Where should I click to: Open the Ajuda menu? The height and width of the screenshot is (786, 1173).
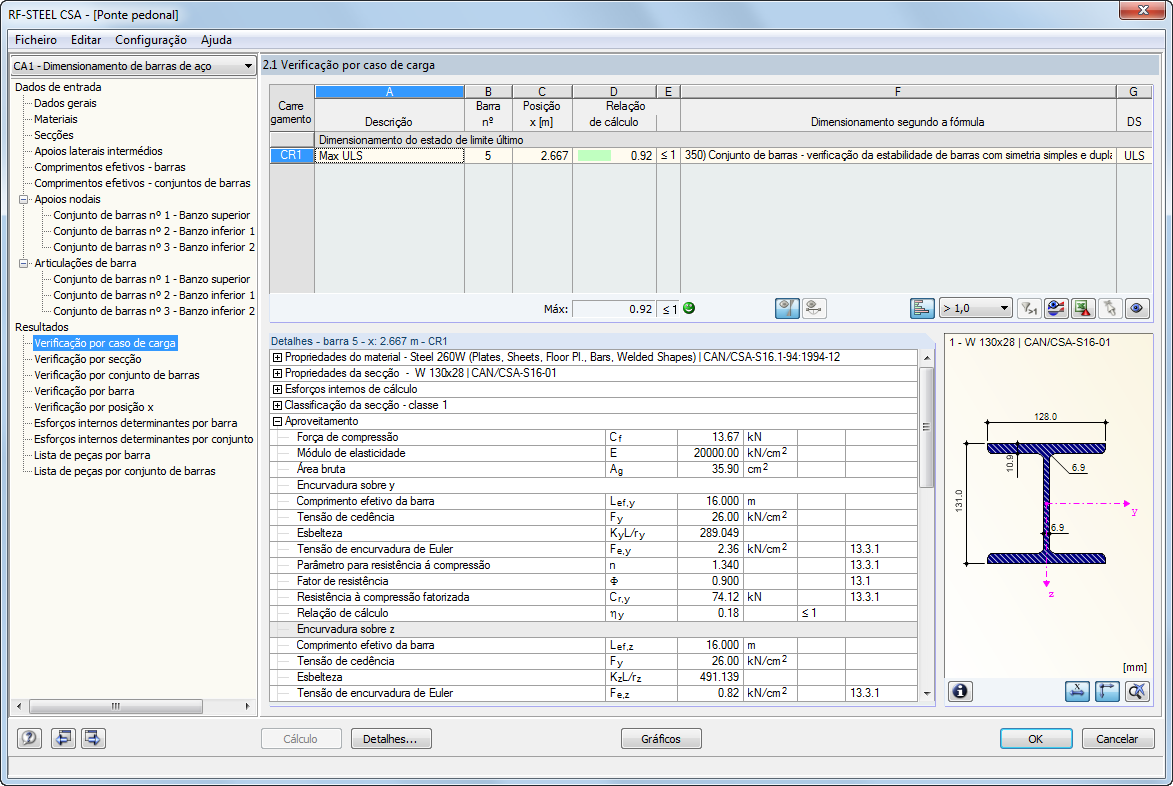click(216, 40)
